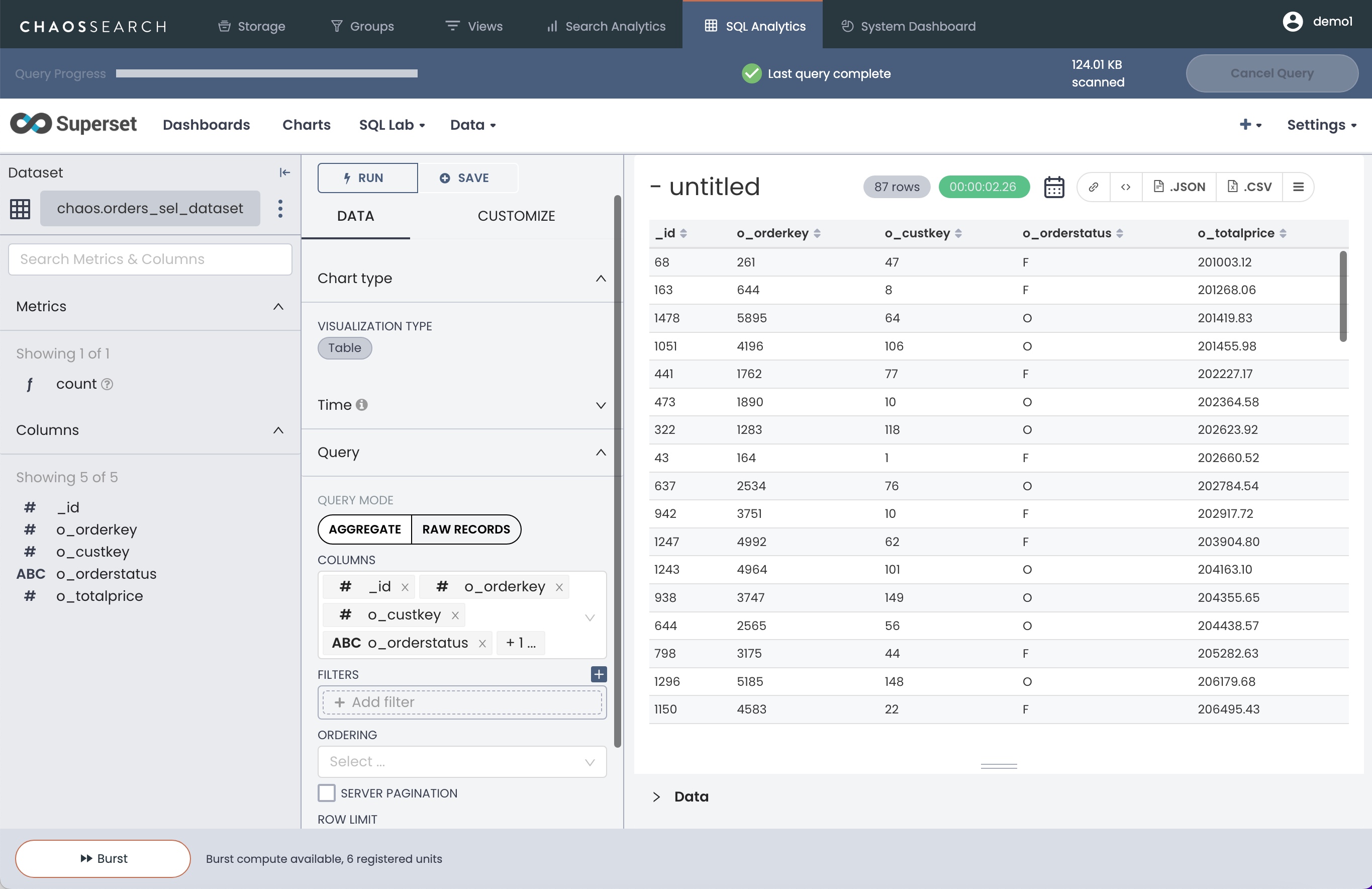
Task: Click the control panel vertical scrollbar
Action: click(618, 471)
